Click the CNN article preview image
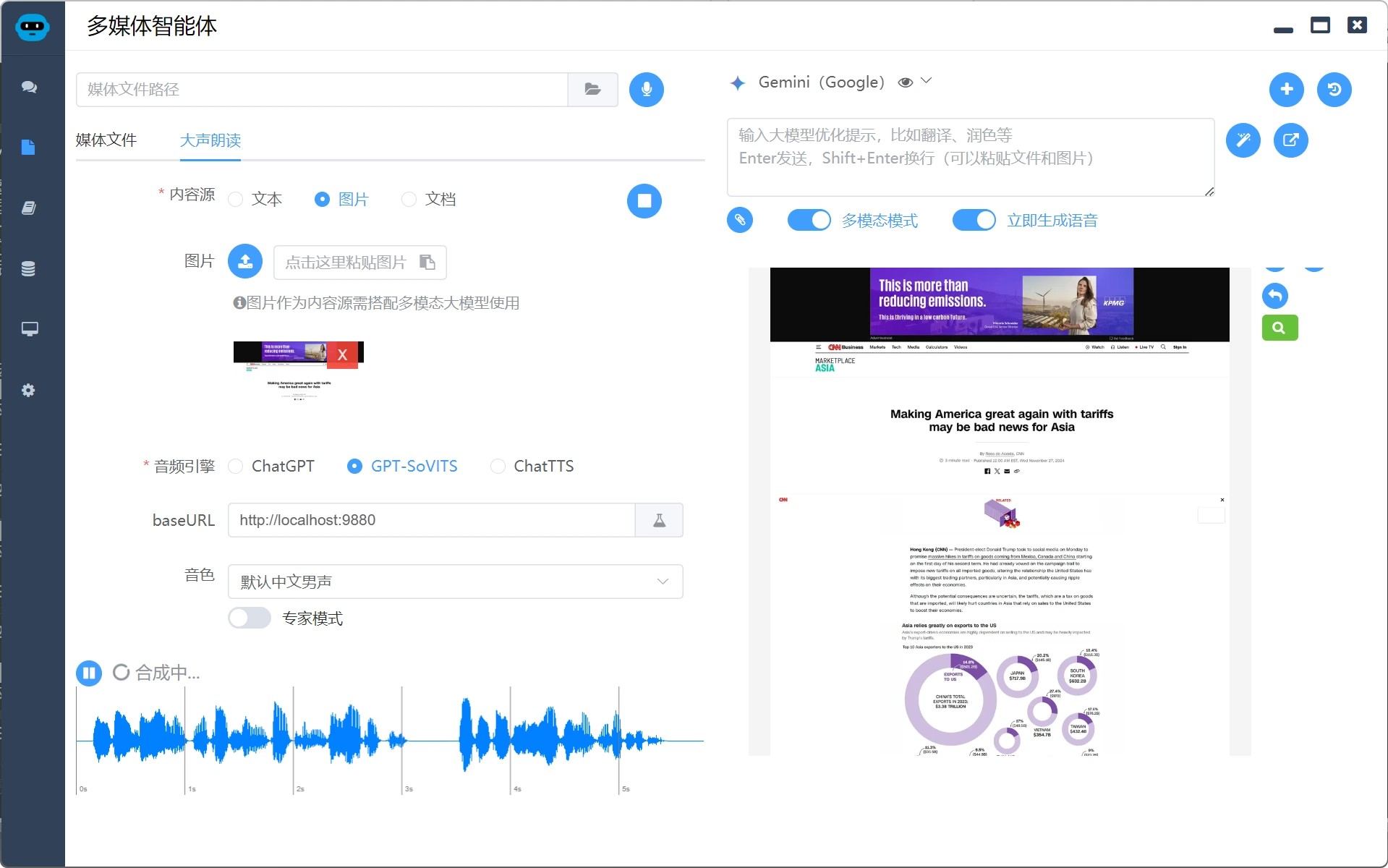Viewport: 1388px width, 868px height. click(1000, 511)
